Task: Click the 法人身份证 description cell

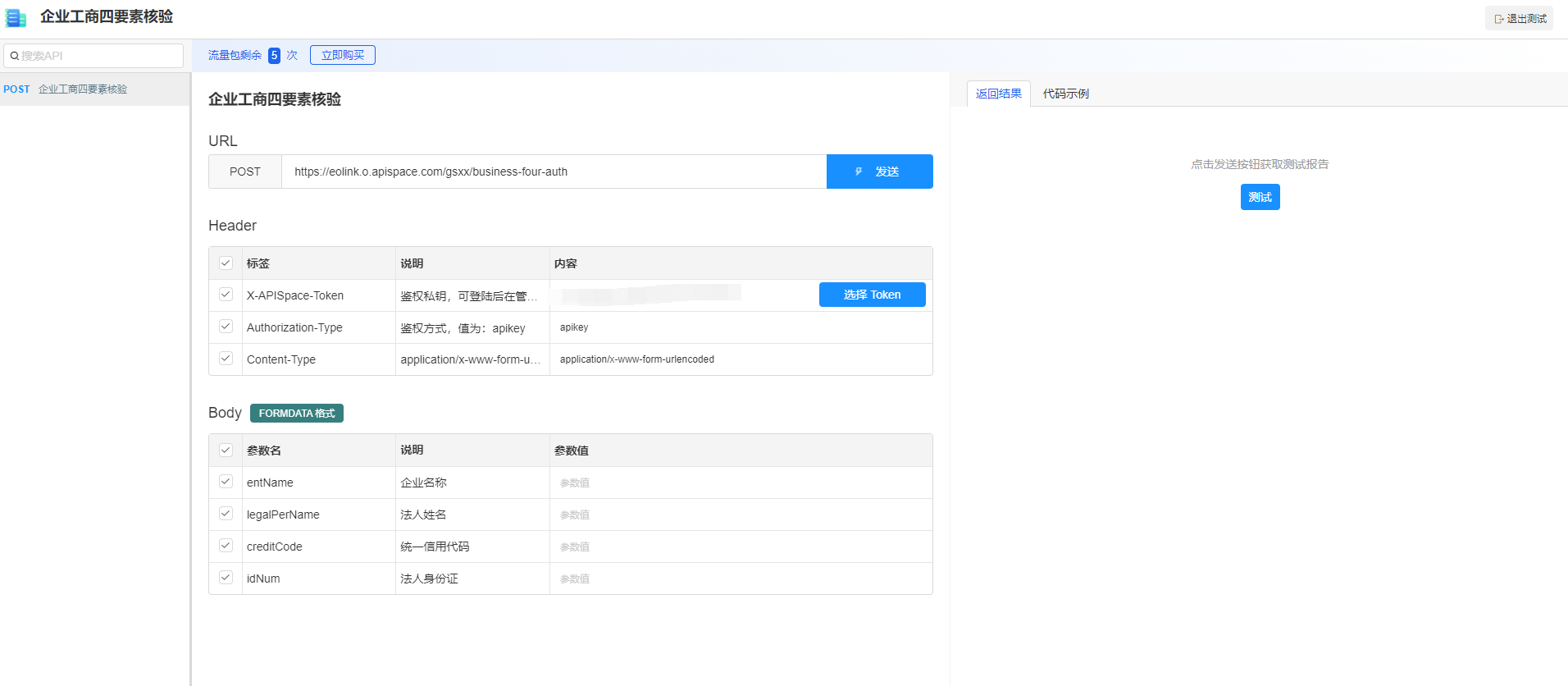Action: click(472, 579)
